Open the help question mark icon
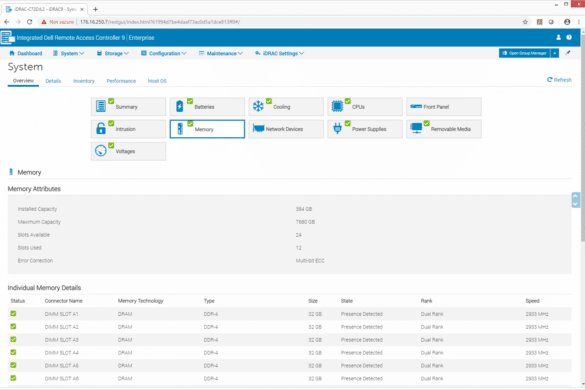 coord(569,37)
